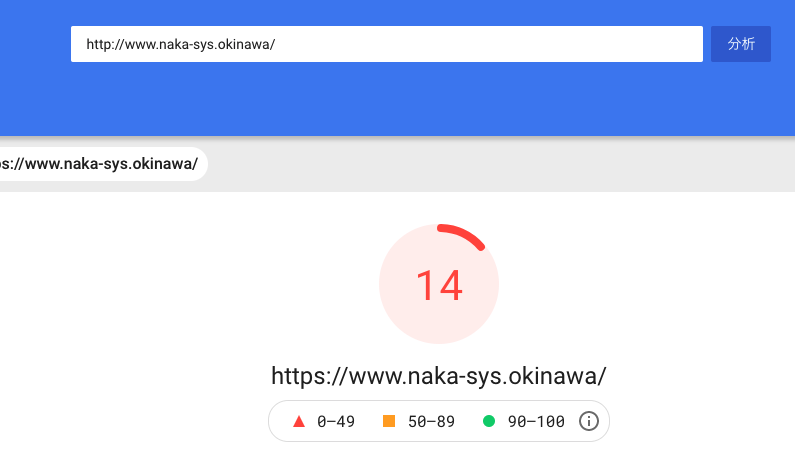Click the orange square legend icon
795x457 pixels.
[389, 421]
